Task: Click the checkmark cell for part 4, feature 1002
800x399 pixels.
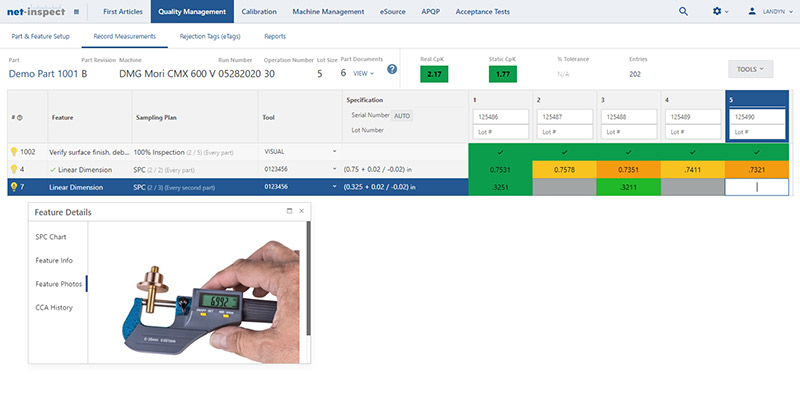Action: [693, 152]
